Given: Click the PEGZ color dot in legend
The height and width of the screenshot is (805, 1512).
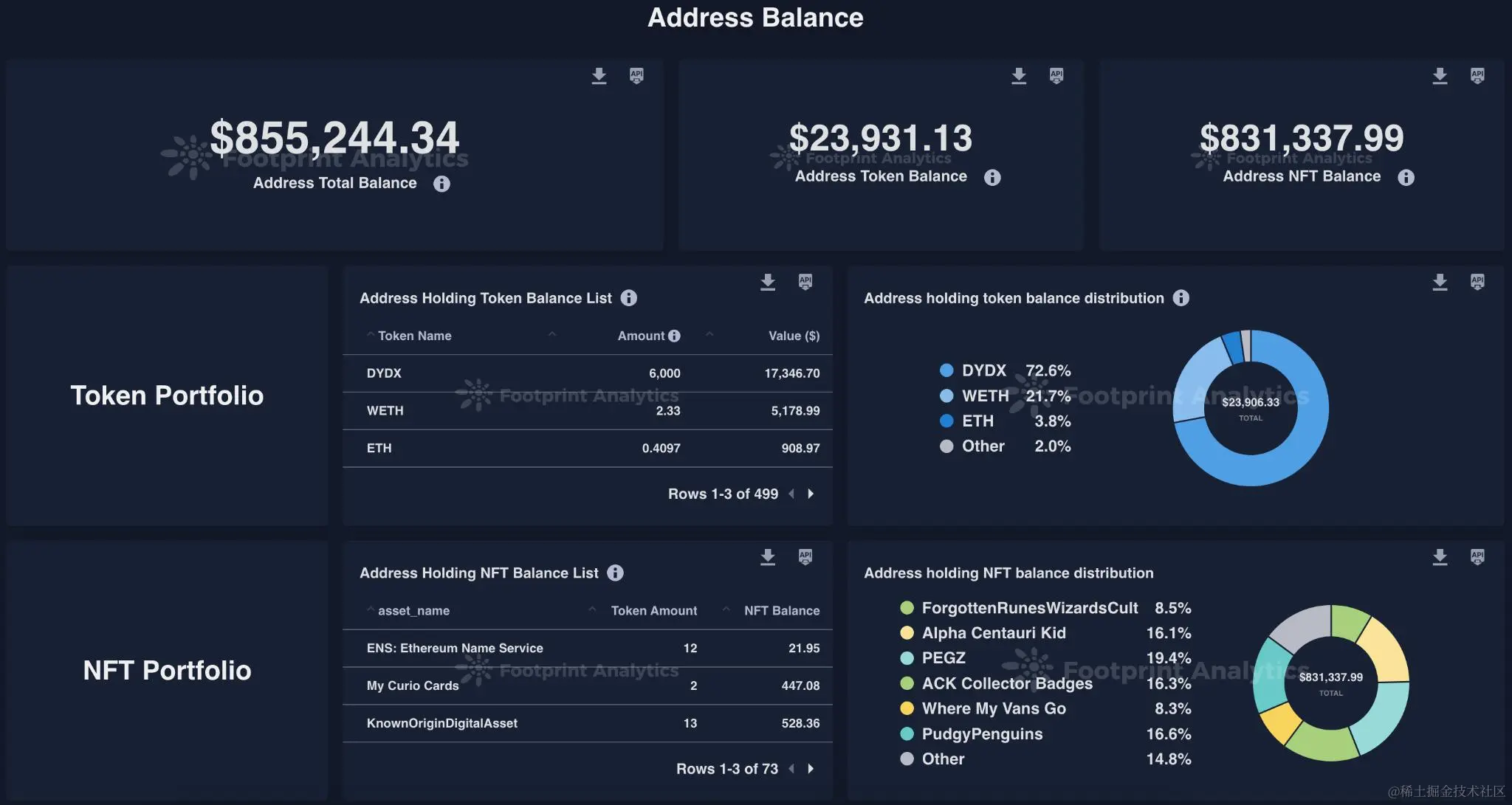Looking at the screenshot, I should 907,658.
